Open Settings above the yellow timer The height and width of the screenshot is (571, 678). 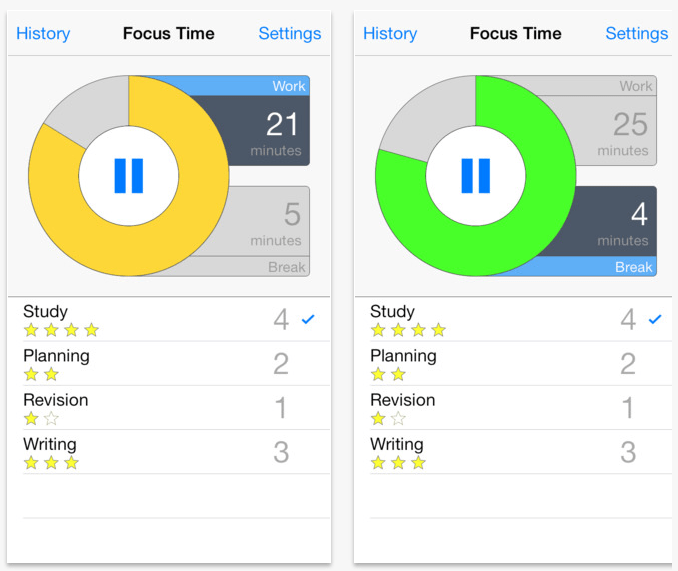point(289,33)
